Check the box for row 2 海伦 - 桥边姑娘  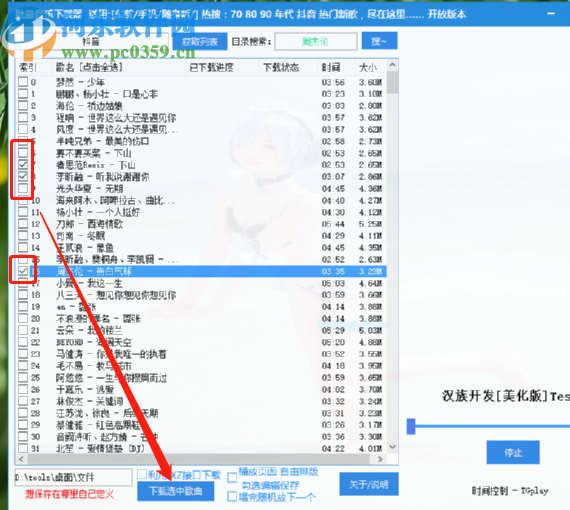23,105
